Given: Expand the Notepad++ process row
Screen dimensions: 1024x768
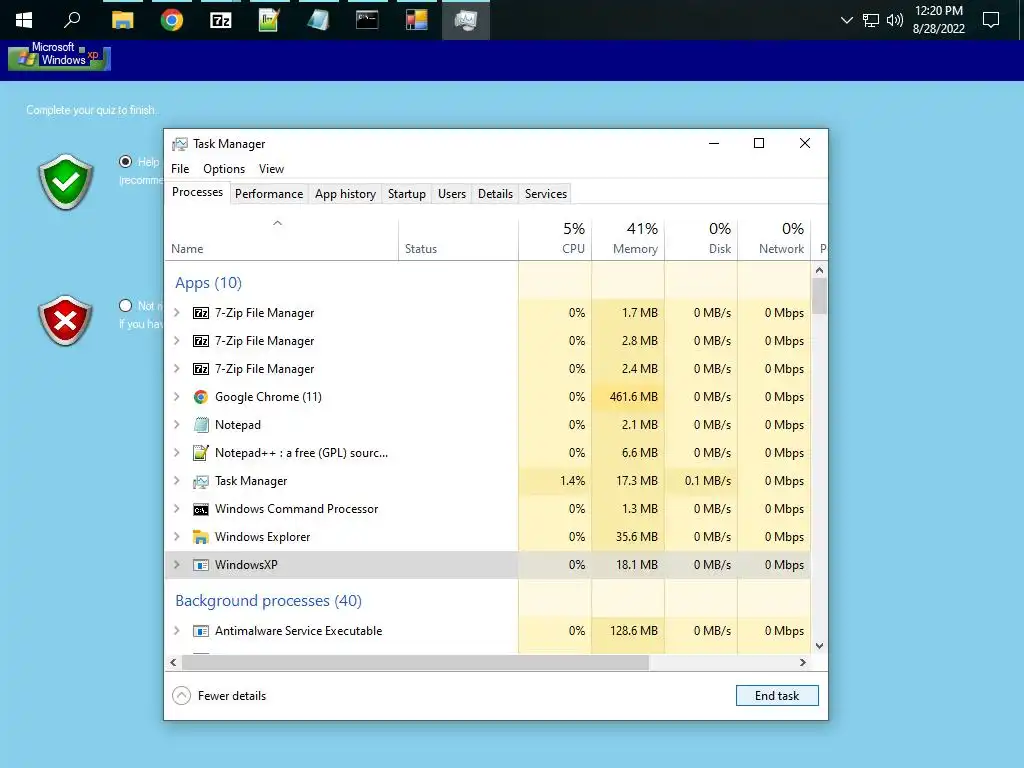Looking at the screenshot, I should pyautogui.click(x=177, y=453).
